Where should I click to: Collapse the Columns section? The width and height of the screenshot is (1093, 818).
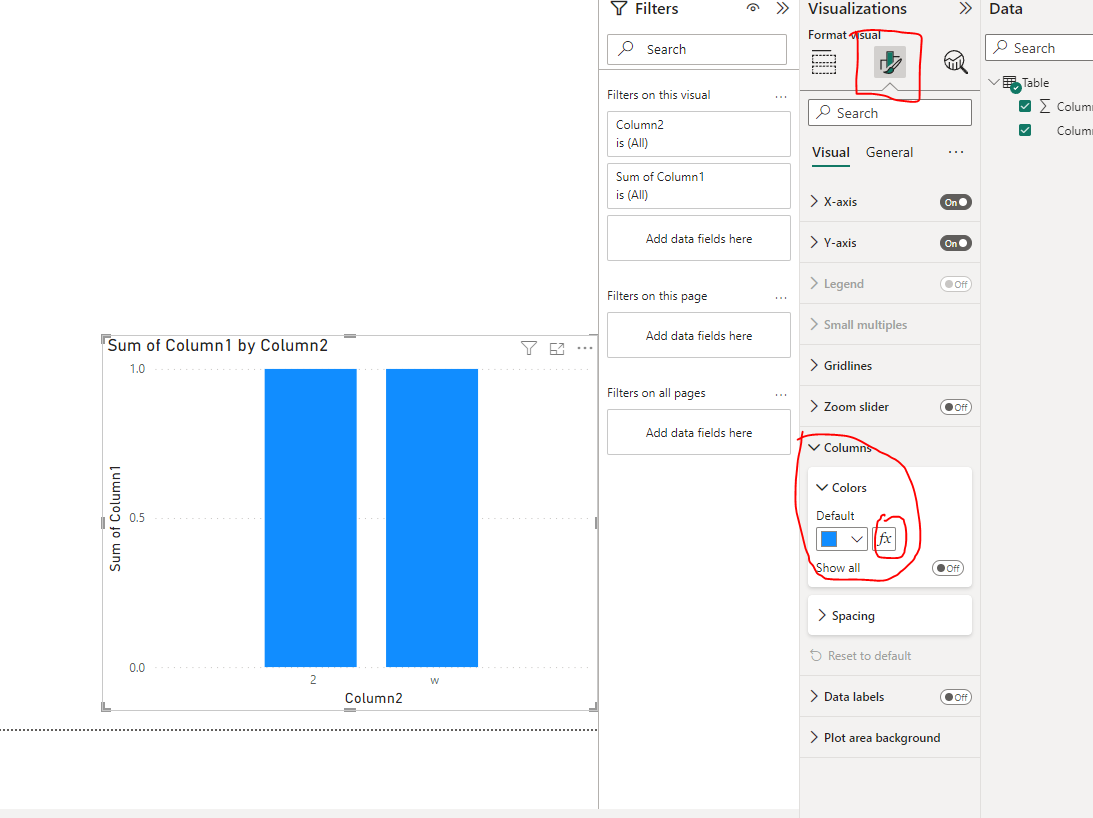814,448
